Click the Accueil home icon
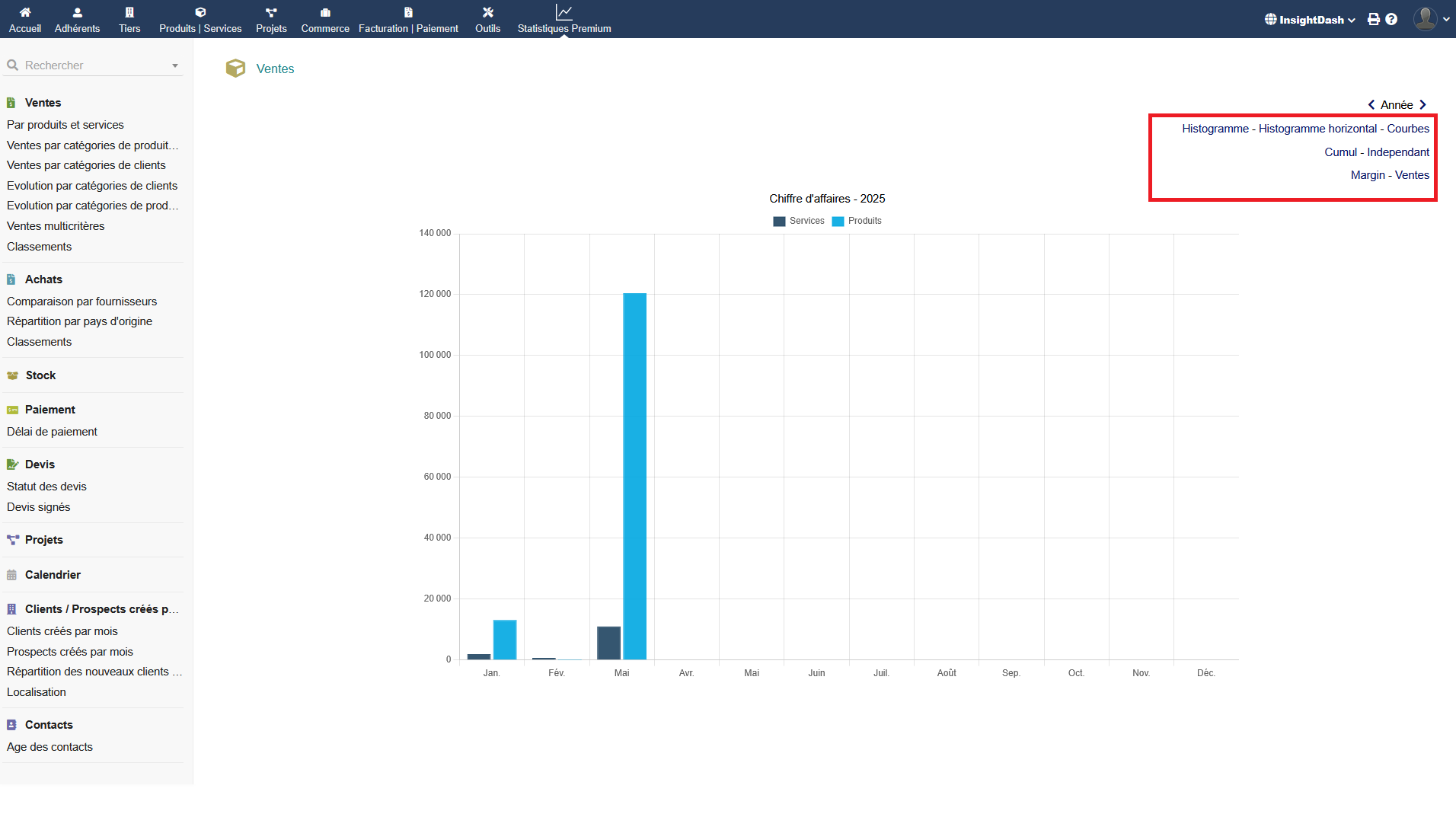This screenshot has width=1456, height=814. [x=25, y=12]
